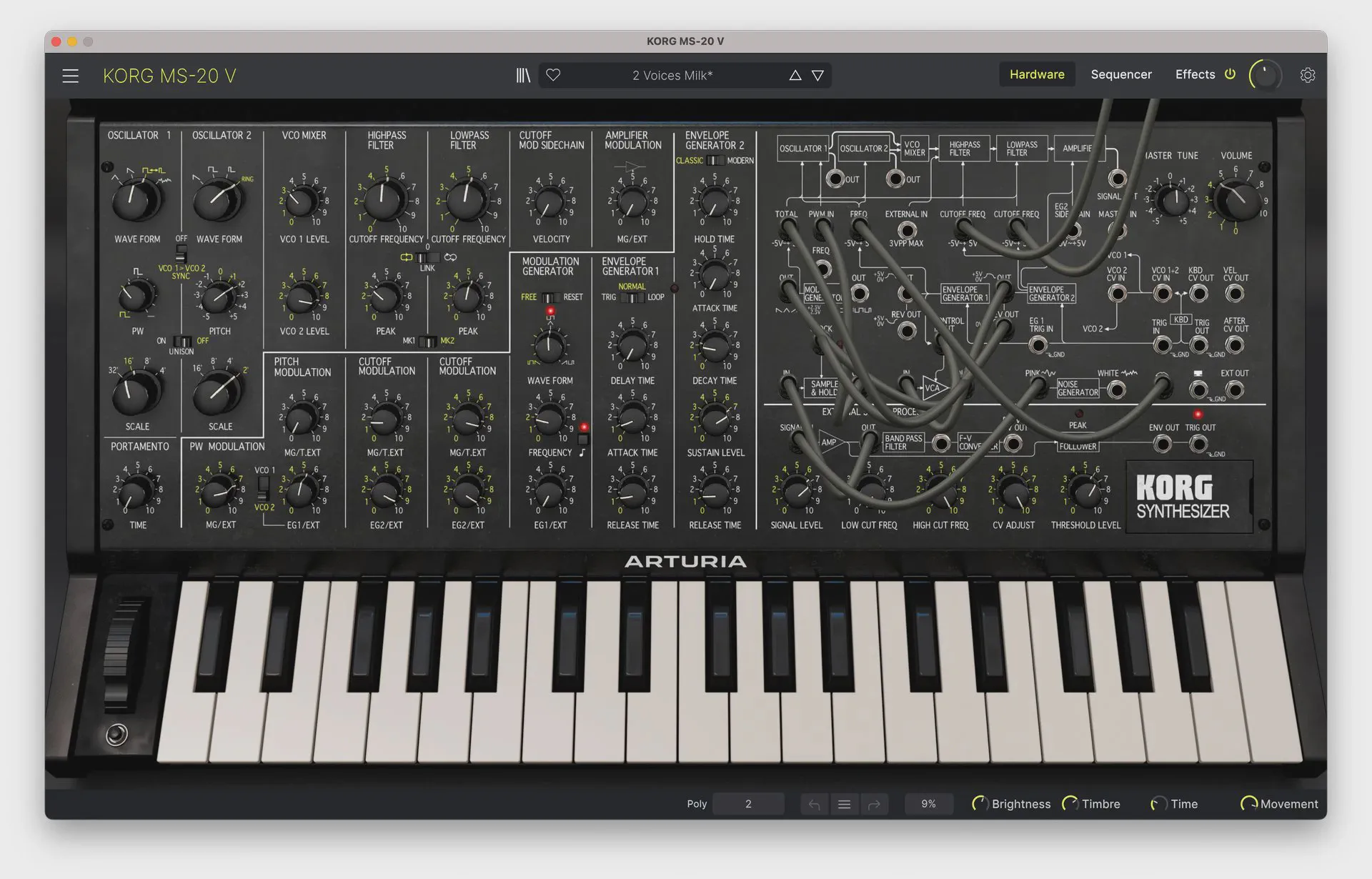
Task: Toggle the Unison on/off switch
Action: coord(182,341)
